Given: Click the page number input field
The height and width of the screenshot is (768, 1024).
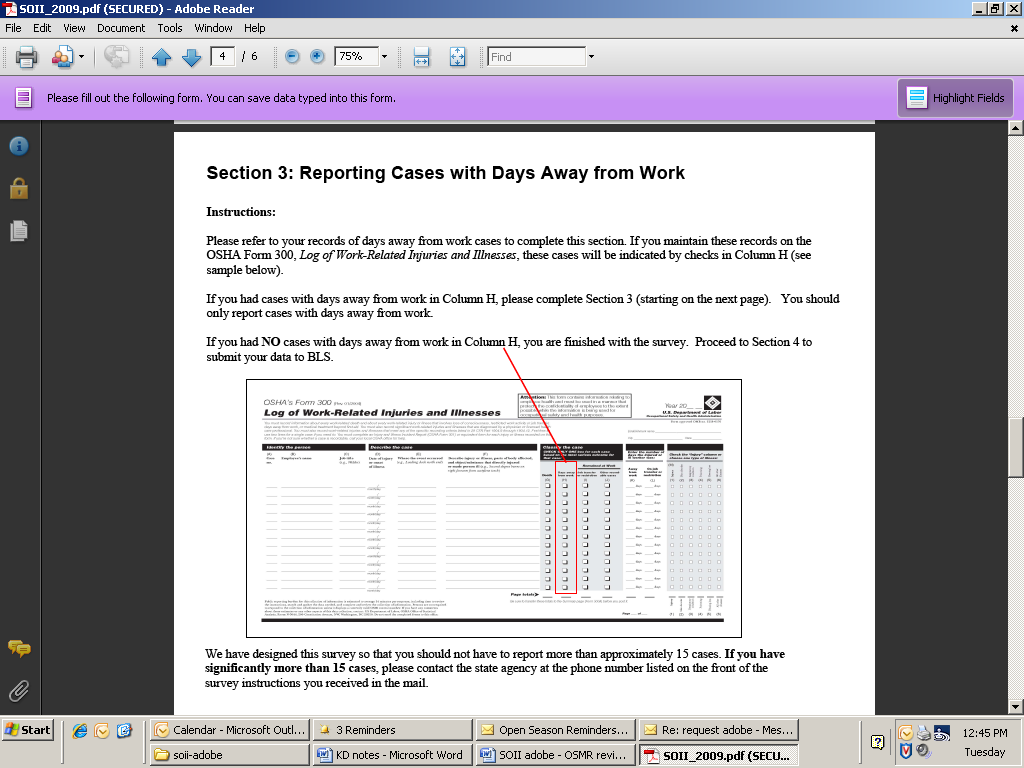Looking at the screenshot, I should click(223, 57).
